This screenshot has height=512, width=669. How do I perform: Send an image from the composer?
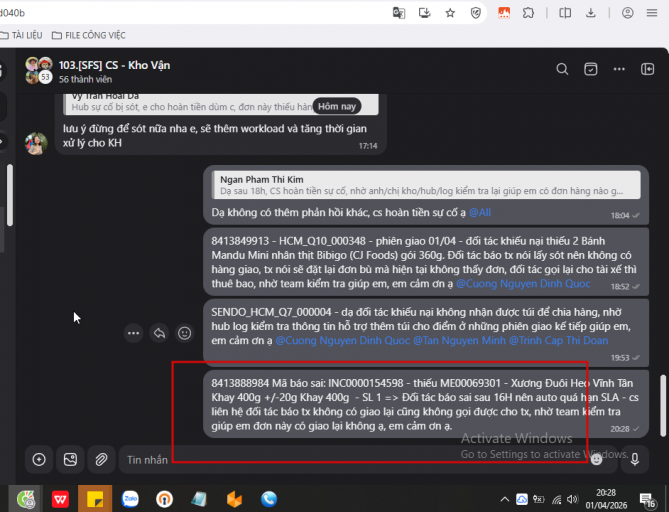[x=70, y=460]
